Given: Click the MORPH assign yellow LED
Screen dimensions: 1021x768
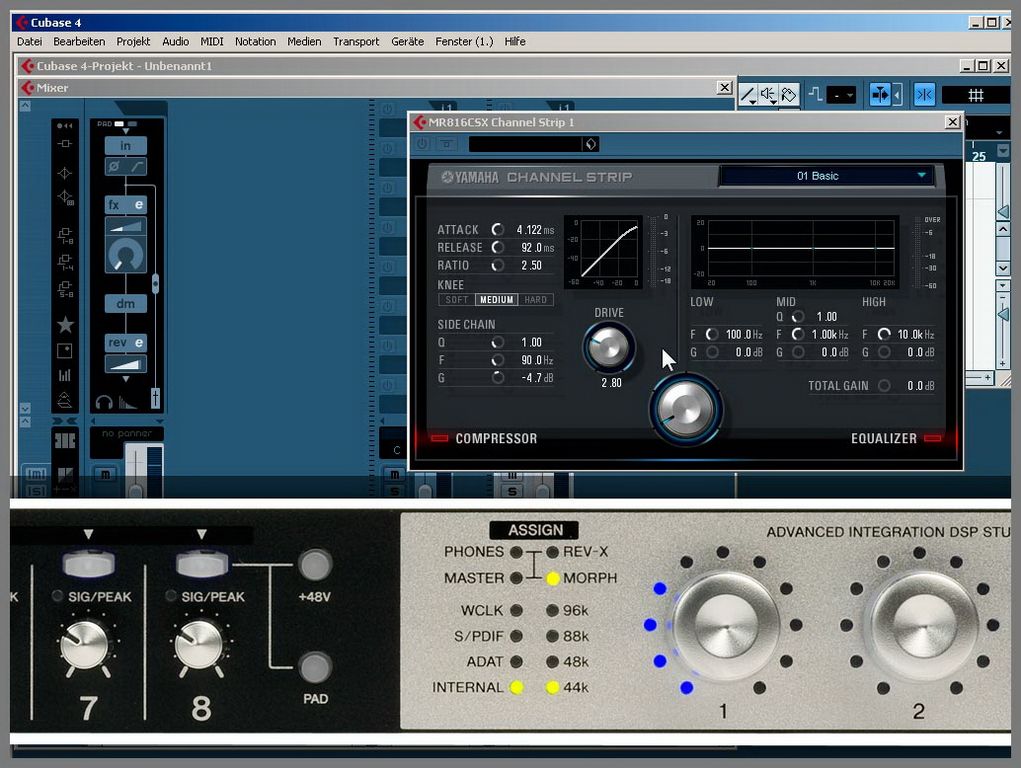Looking at the screenshot, I should tap(553, 578).
